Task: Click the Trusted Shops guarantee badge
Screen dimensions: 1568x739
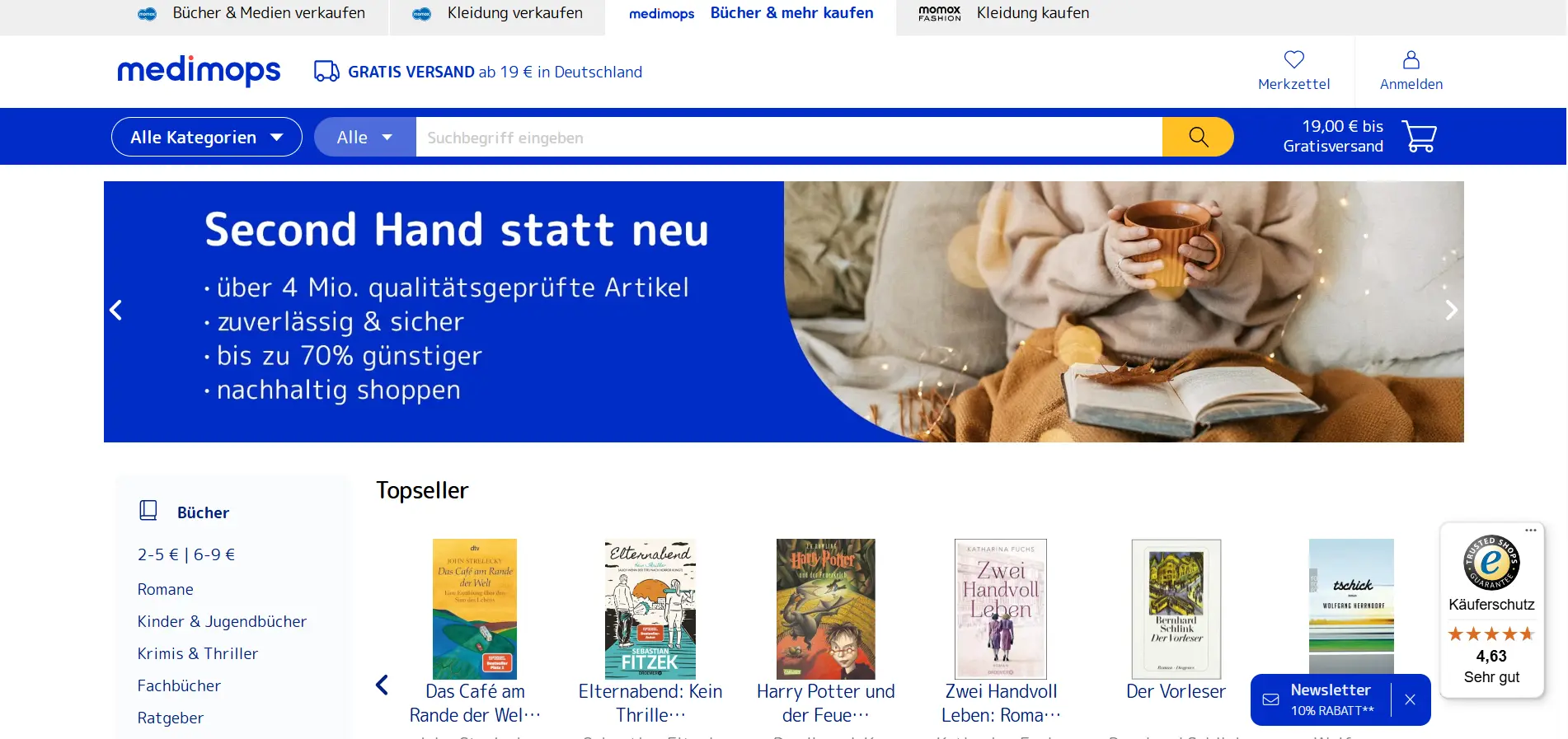Action: 1491,563
